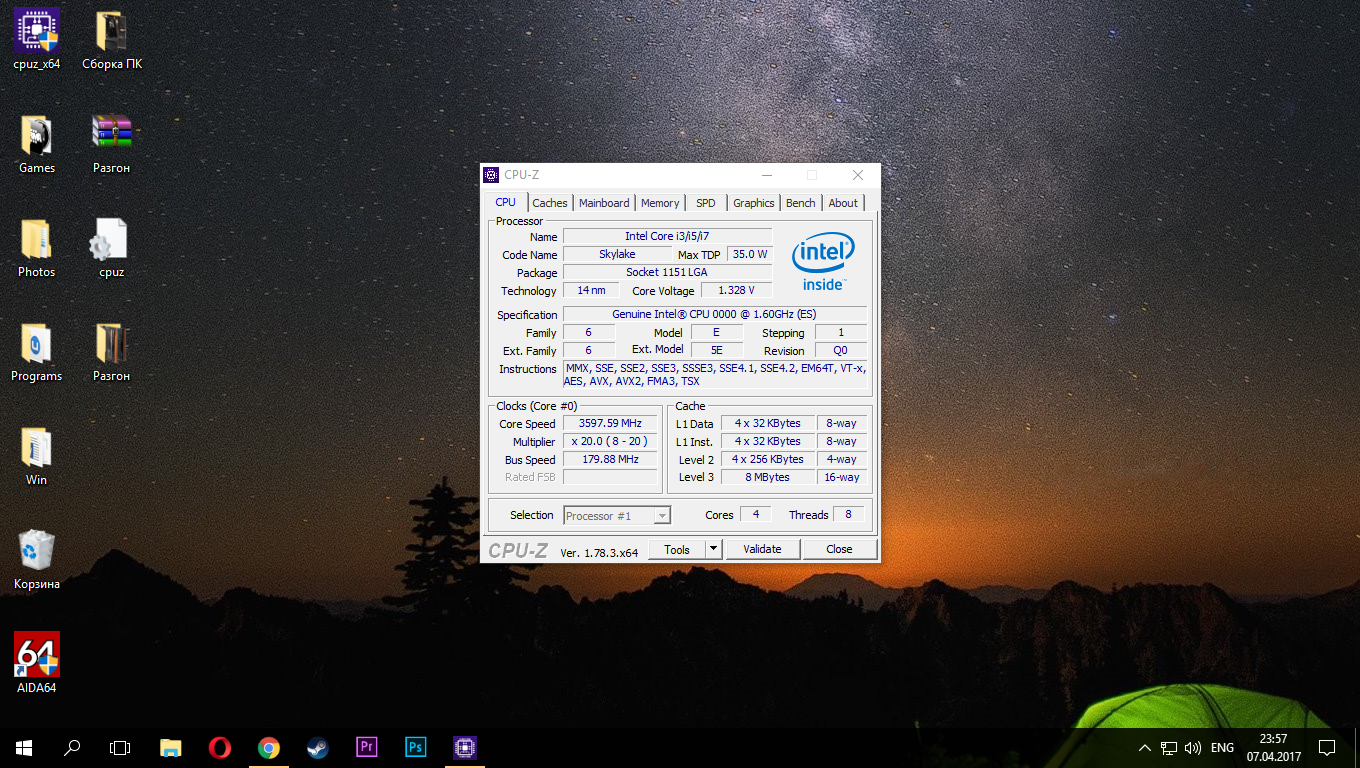Open the Graphics tab
Image resolution: width=1360 pixels, height=768 pixels.
(754, 203)
